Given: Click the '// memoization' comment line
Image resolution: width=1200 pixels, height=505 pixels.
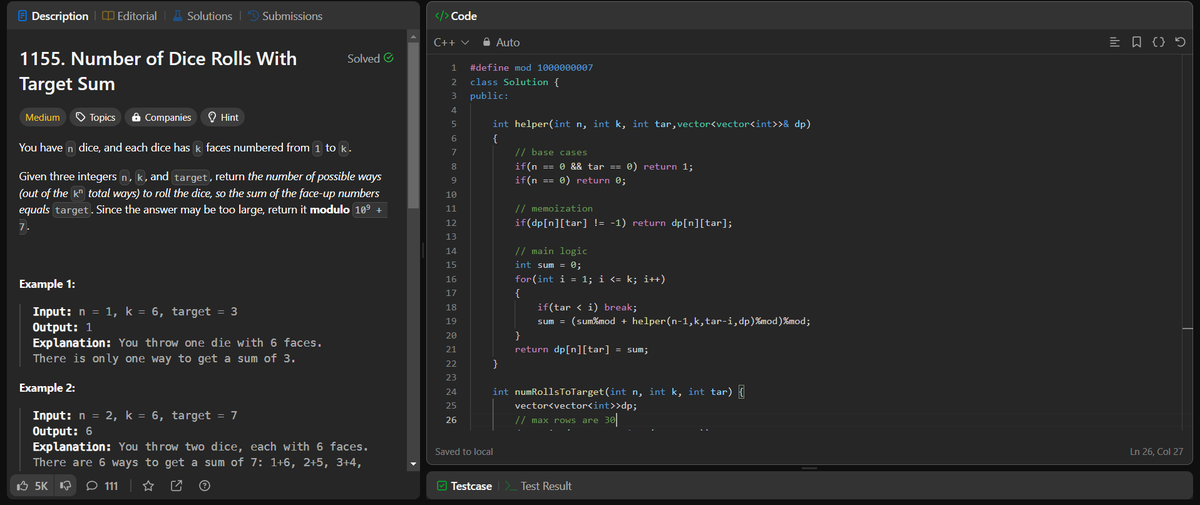Looking at the screenshot, I should point(553,208).
